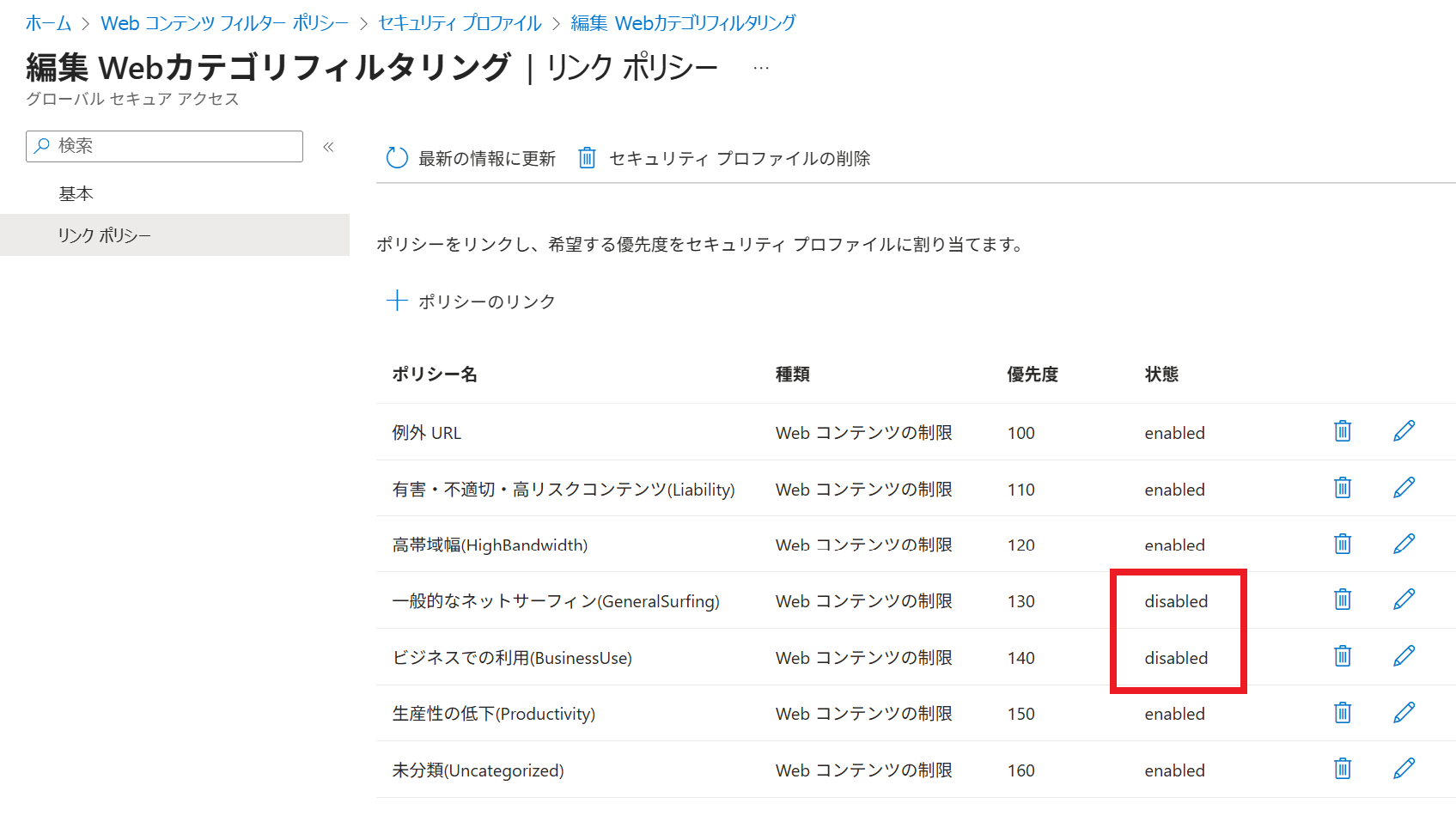Select ビジネスでの利用(BusinessUse) policy name
Screen dimensions: 1456x828
(x=512, y=658)
